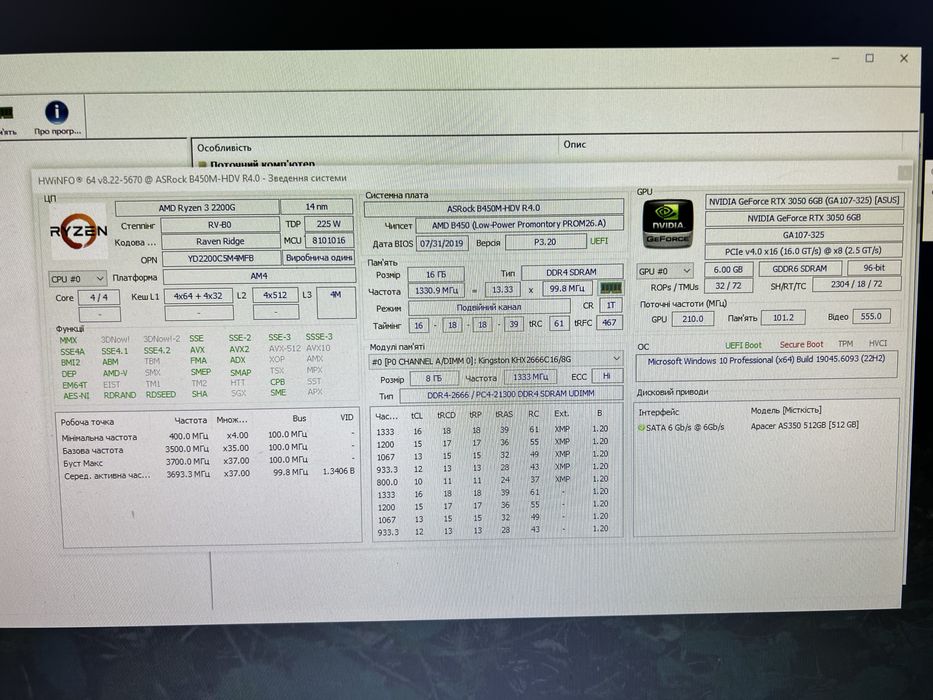Click the 6.00 GB video memory field

[728, 269]
